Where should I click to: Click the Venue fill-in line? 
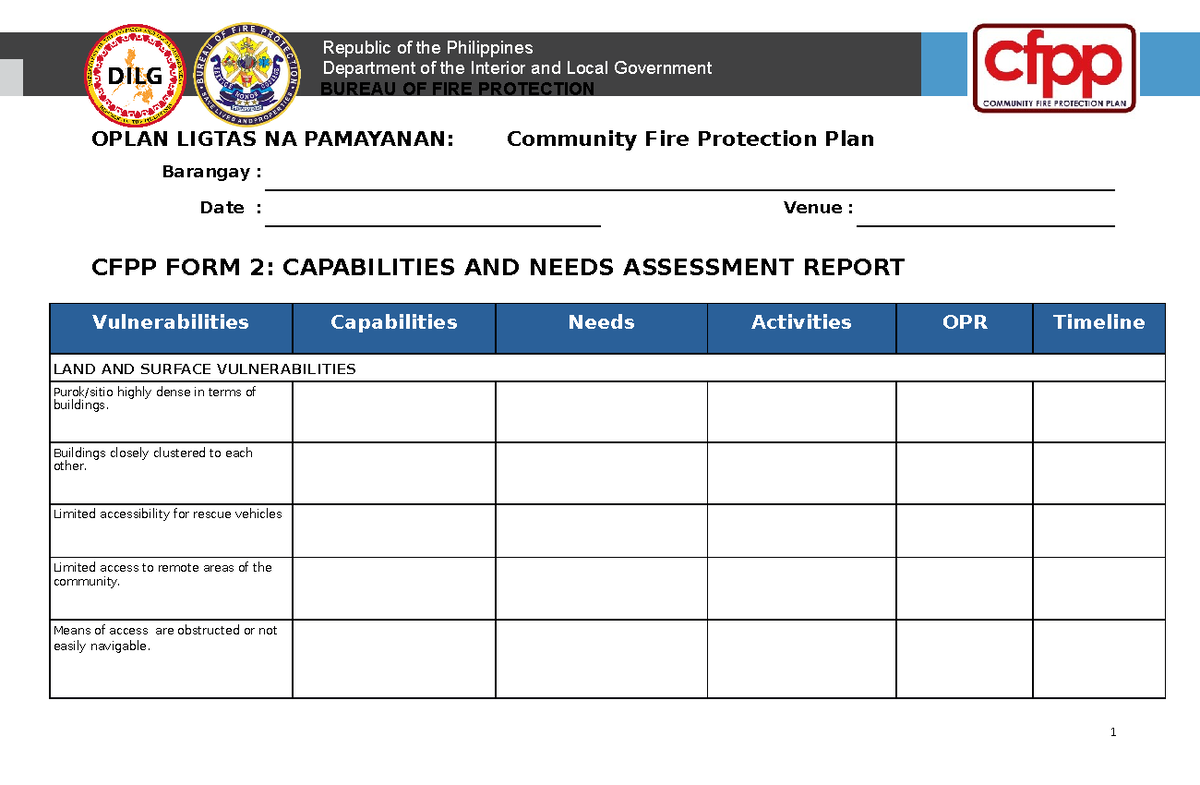(x=985, y=222)
